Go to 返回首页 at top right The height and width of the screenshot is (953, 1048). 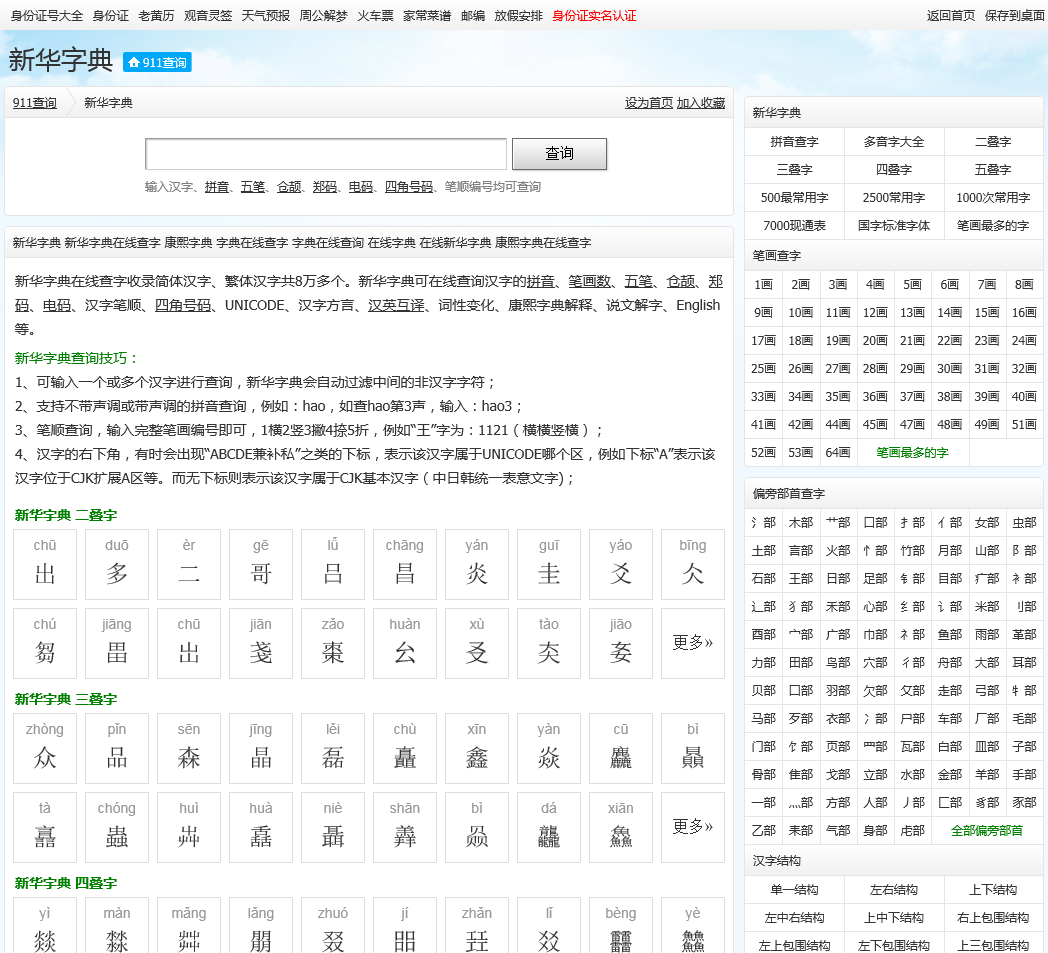950,15
